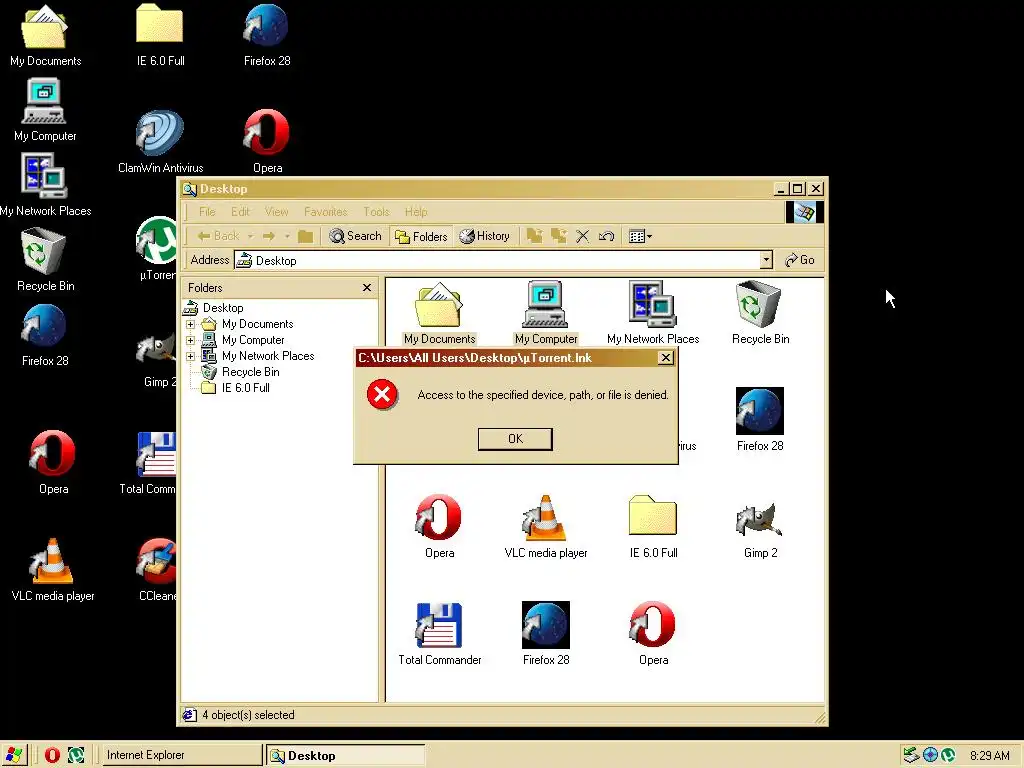Click the globe system tray icon
This screenshot has height=768, width=1024.
click(930, 756)
